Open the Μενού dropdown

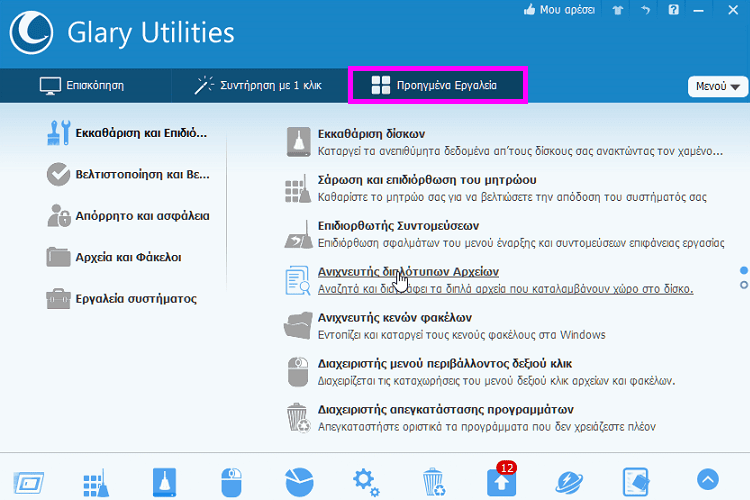[717, 87]
